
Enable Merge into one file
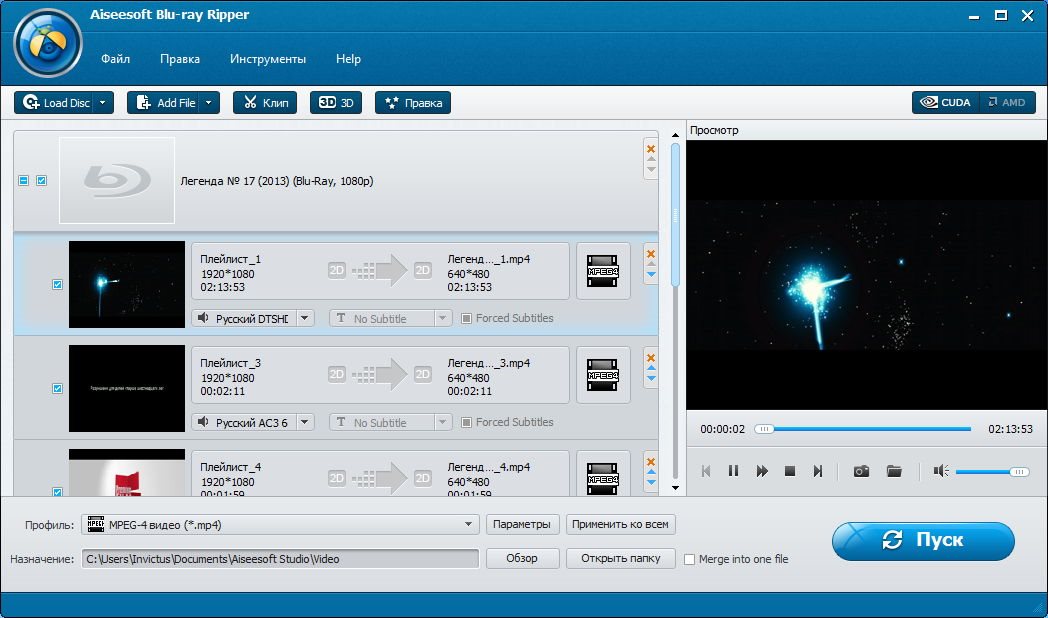click(689, 559)
